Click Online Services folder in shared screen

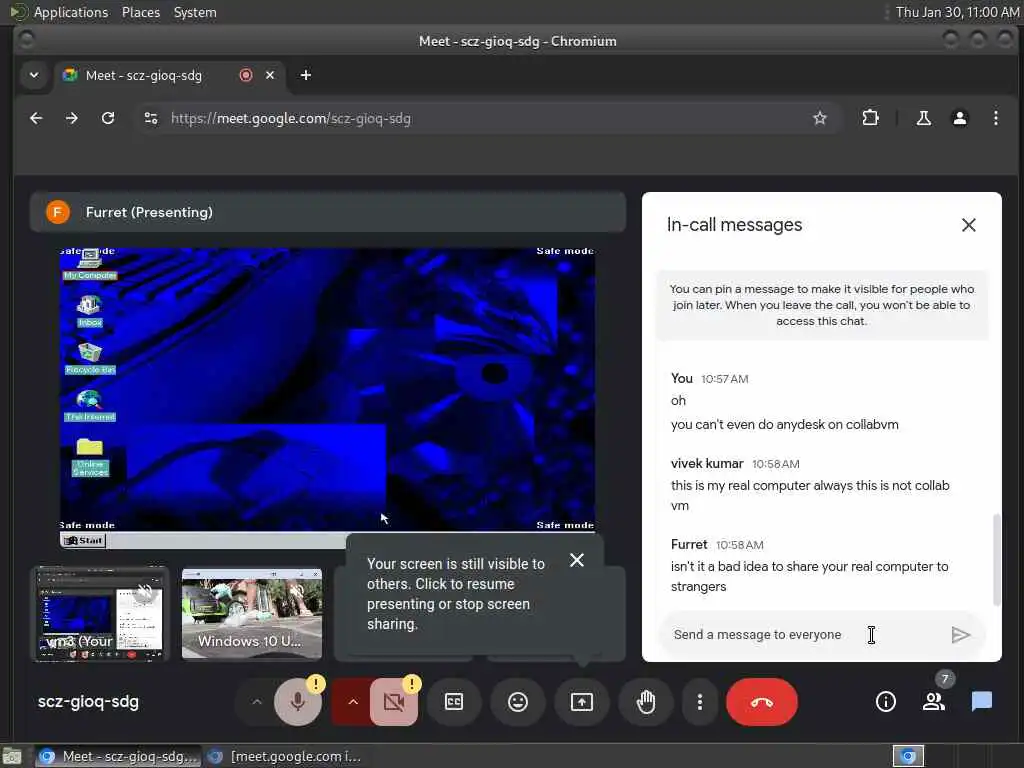tap(89, 457)
